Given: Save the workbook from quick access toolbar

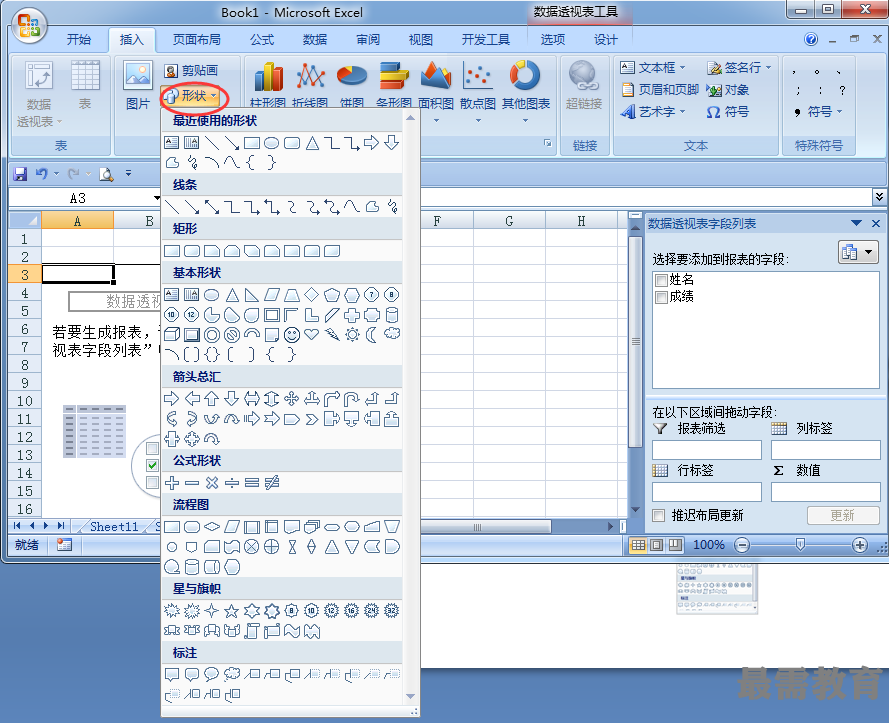Looking at the screenshot, I should pos(20,174).
